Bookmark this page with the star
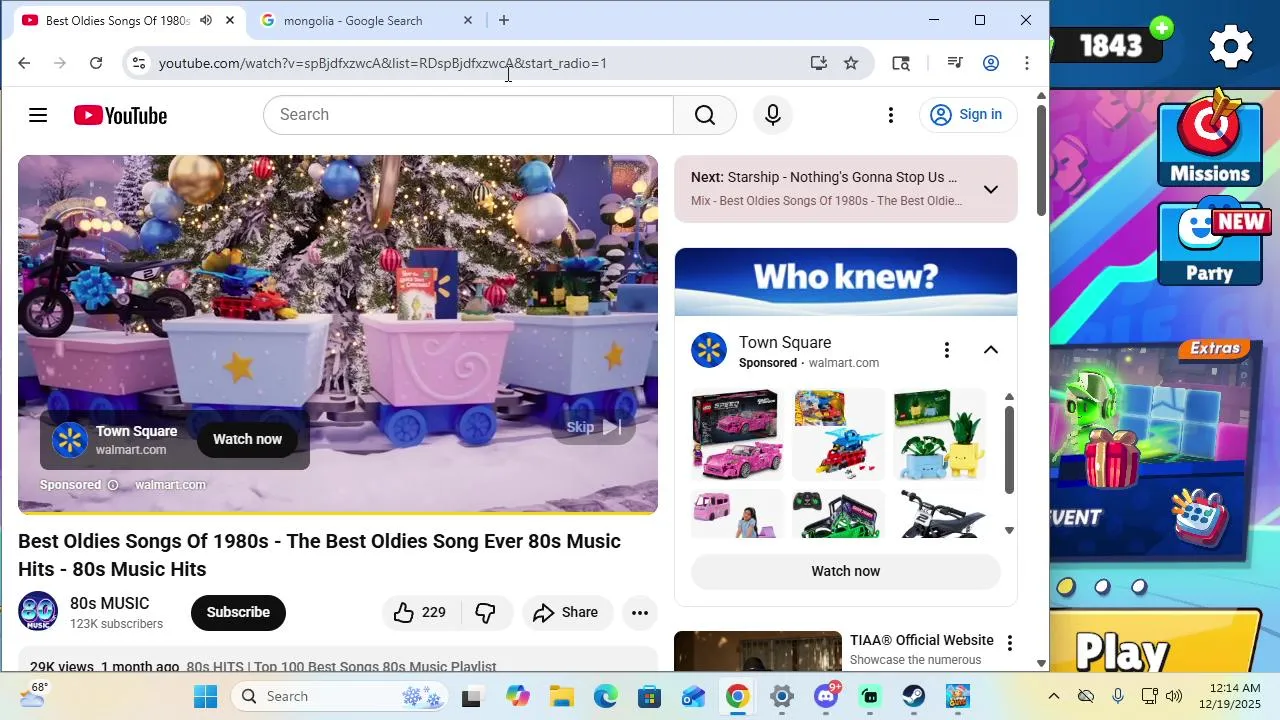This screenshot has height=720, width=1280. pos(851,63)
